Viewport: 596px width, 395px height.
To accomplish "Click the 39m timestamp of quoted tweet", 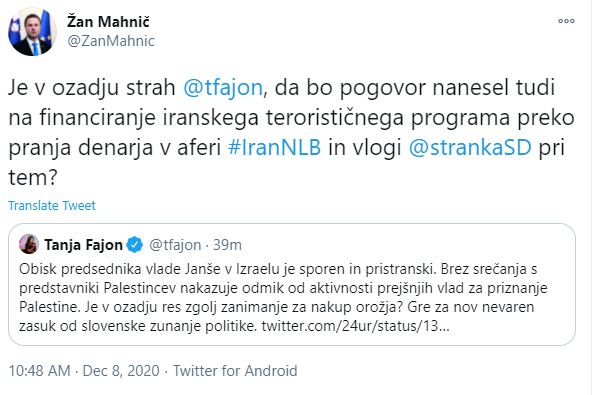I will pos(227,245).
